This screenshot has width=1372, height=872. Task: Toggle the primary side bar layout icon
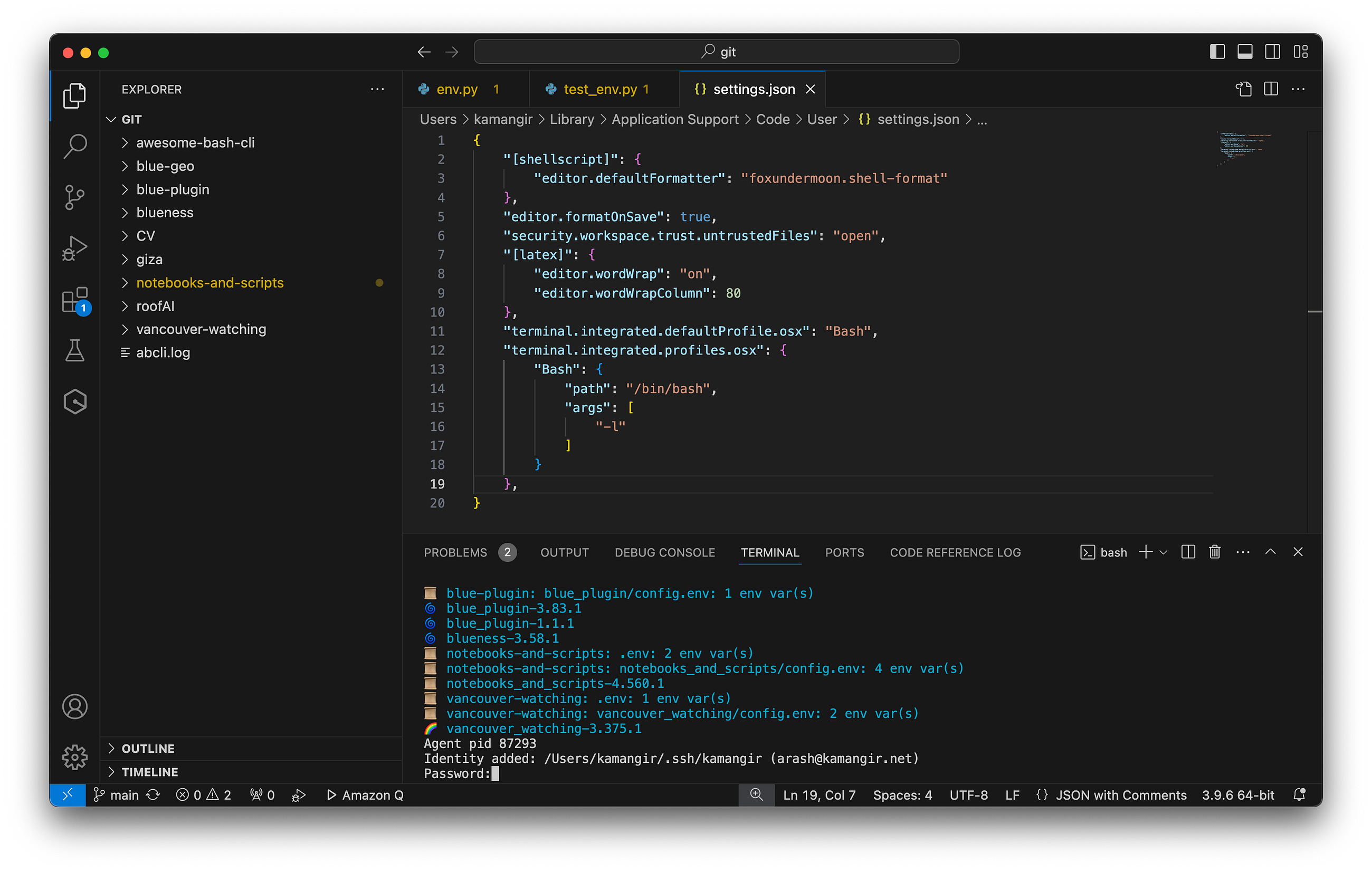1217,52
